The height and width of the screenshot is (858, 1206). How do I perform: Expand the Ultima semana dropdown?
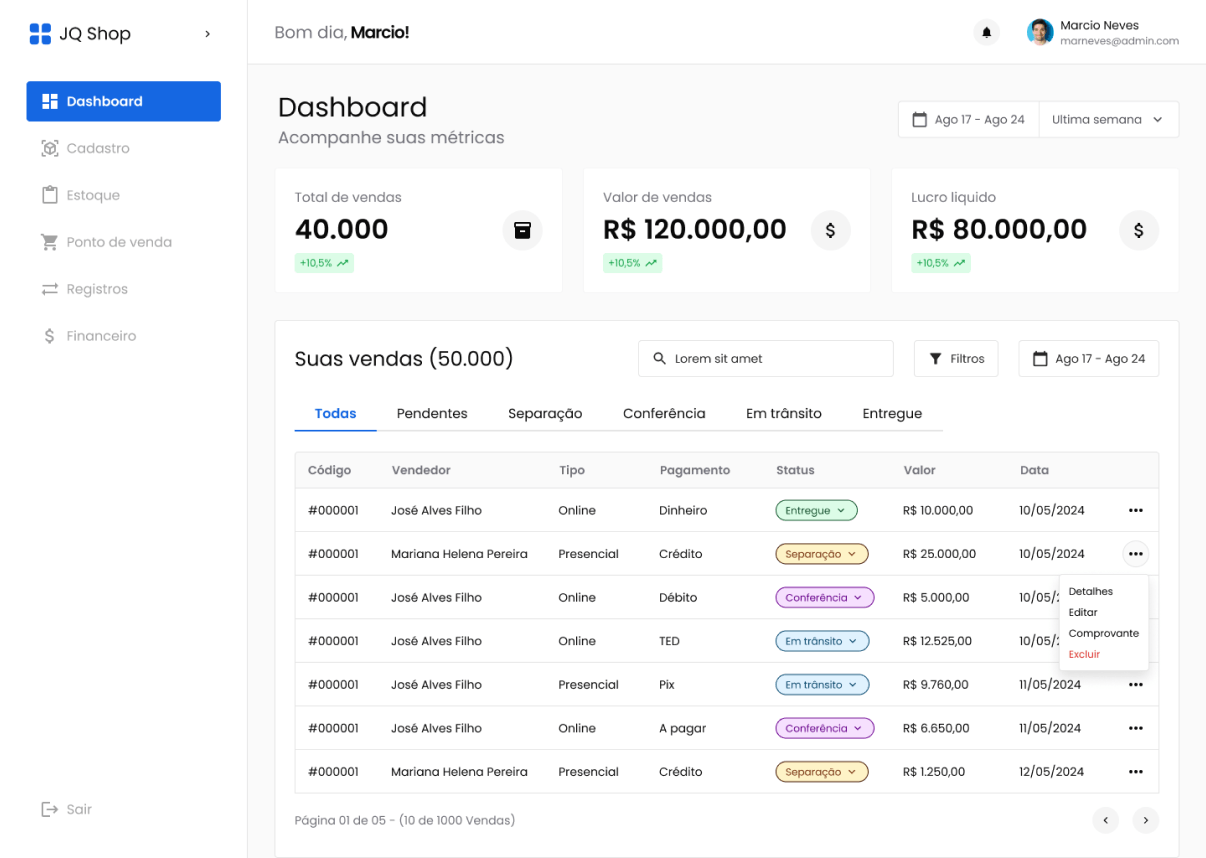click(x=1108, y=119)
